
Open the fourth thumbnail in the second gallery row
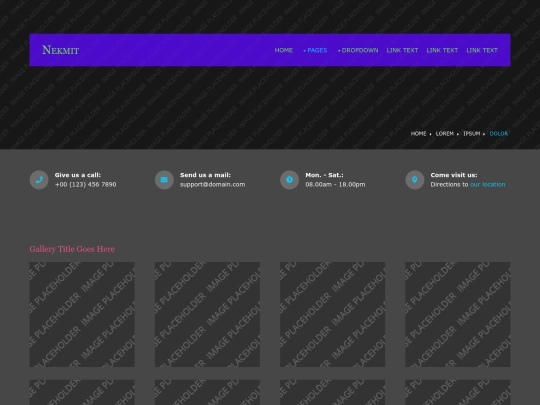pos(458,392)
